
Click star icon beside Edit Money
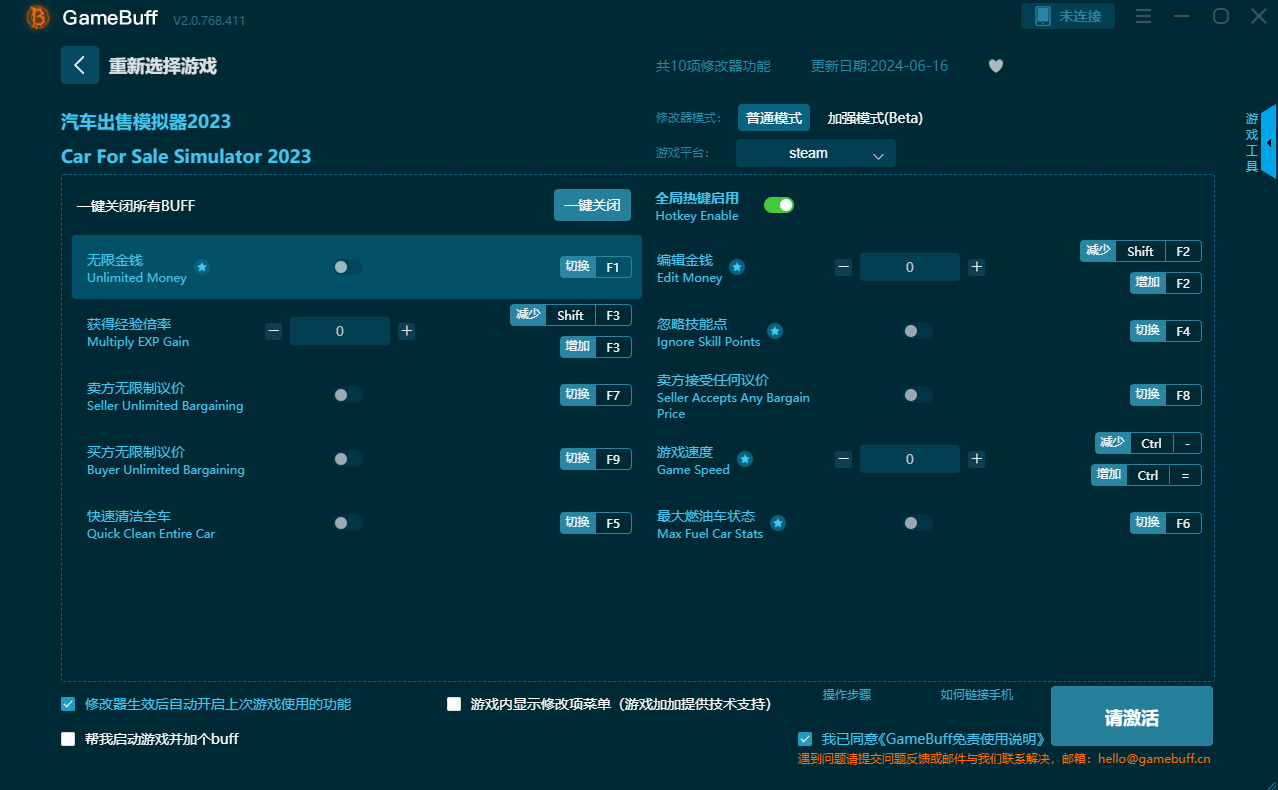point(737,267)
